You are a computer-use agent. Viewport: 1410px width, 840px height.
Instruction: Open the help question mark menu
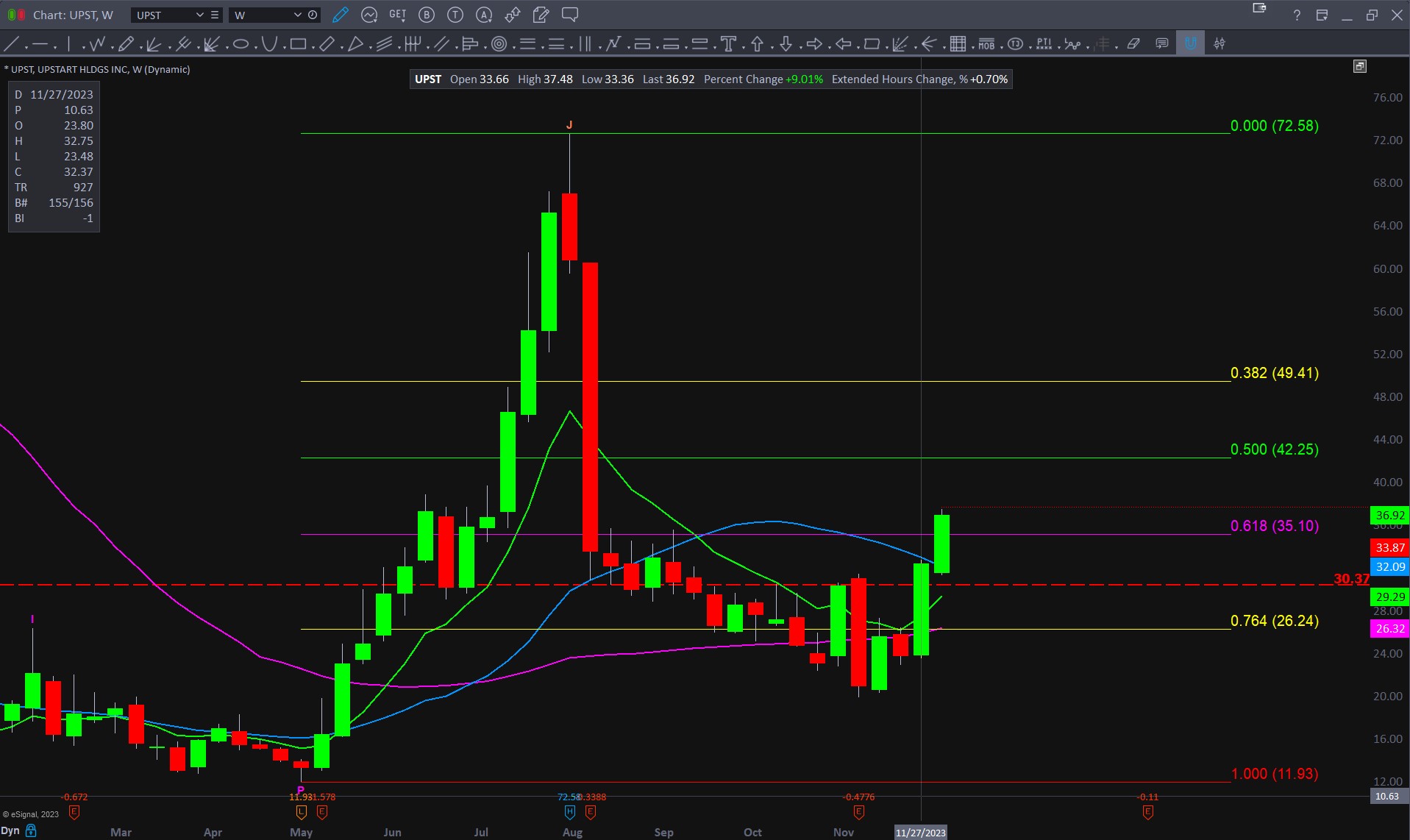1297,15
